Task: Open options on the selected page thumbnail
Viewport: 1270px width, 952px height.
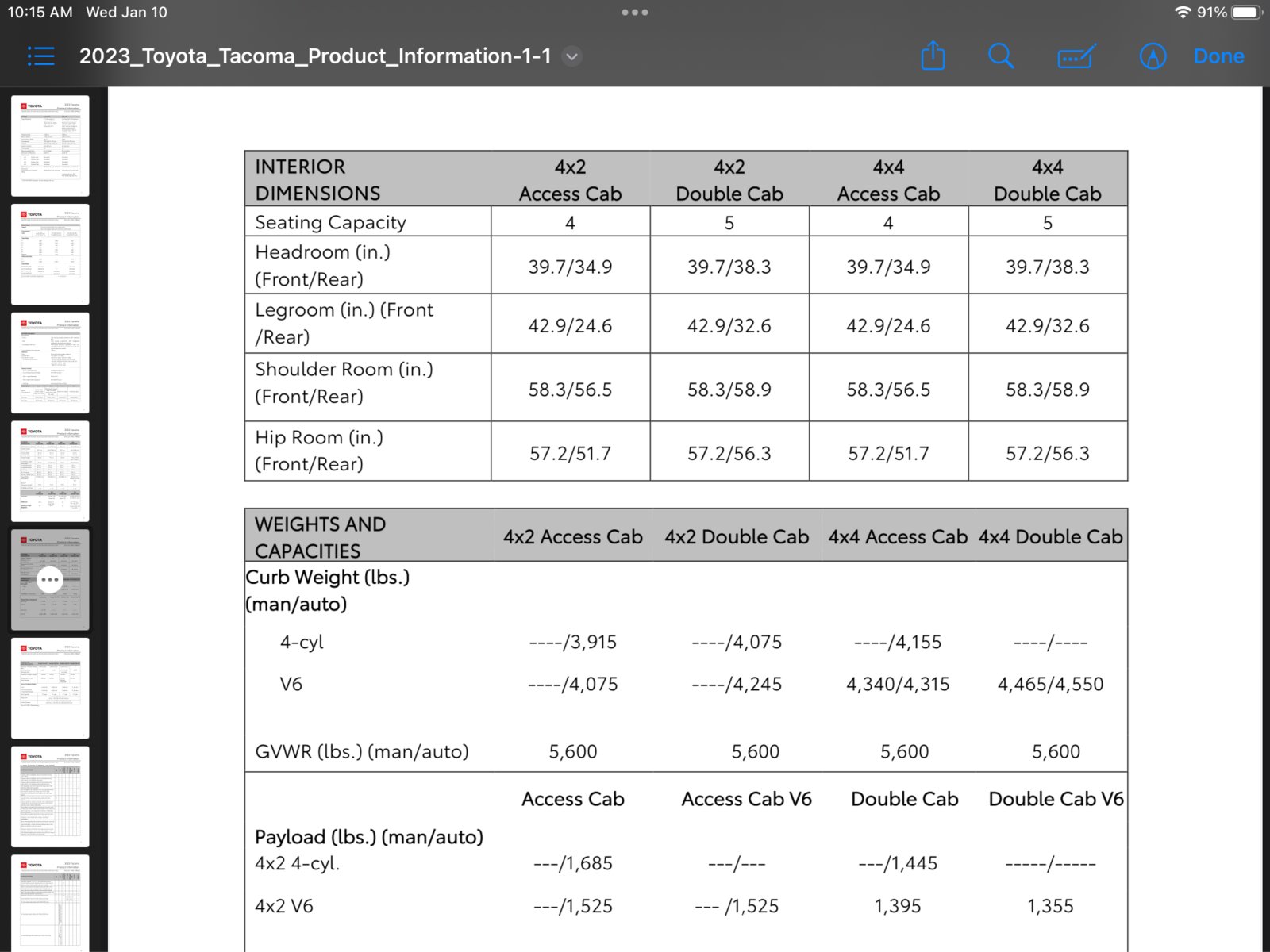Action: 50,580
